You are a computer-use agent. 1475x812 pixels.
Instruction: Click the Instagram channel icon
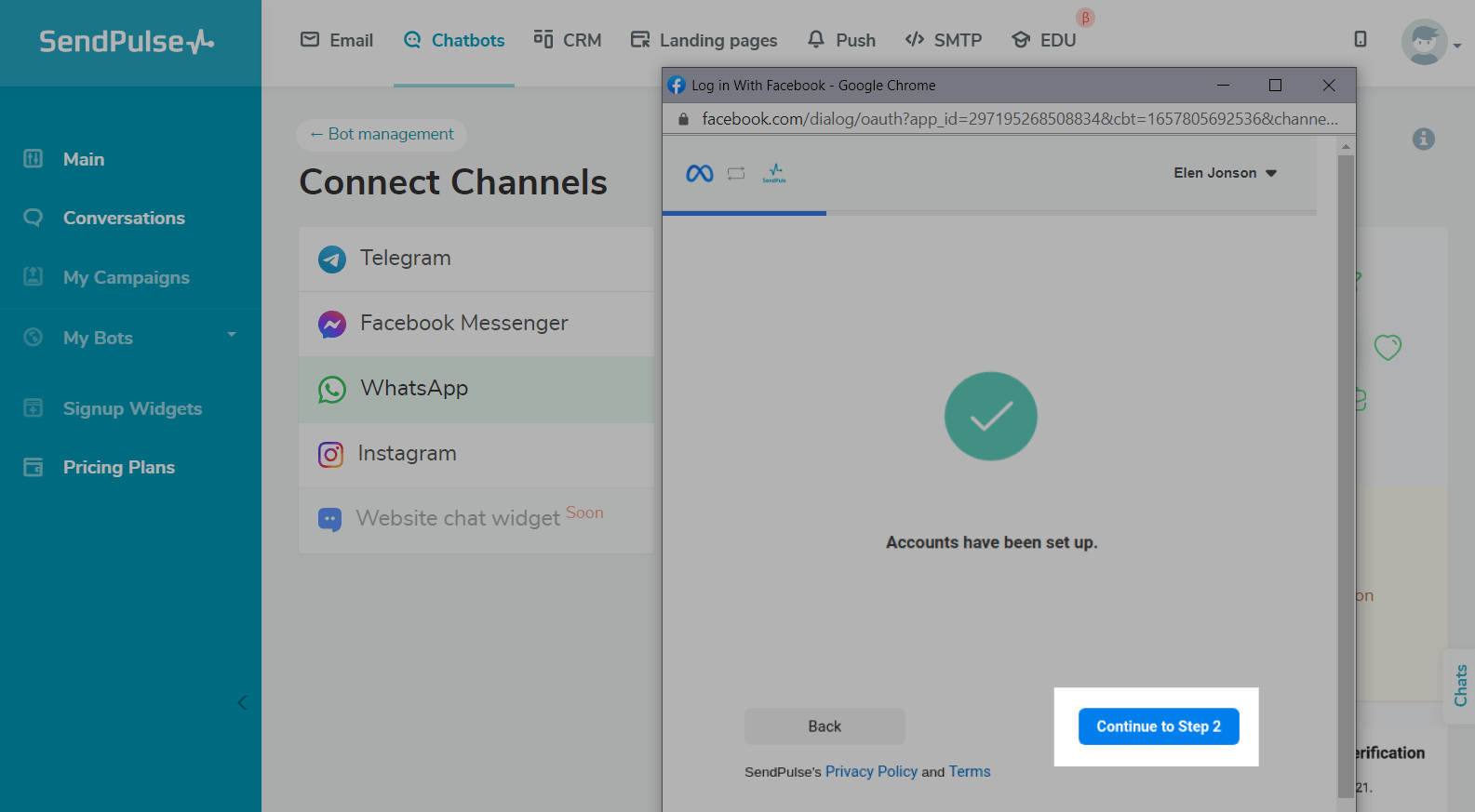tap(330, 454)
